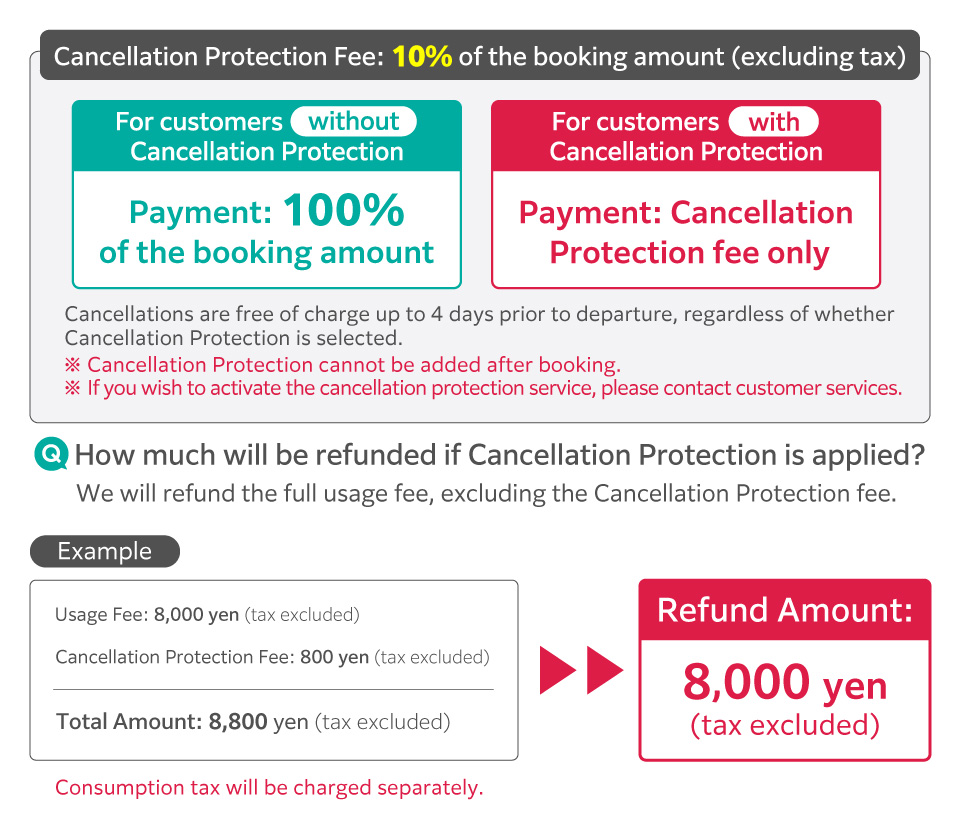Click the "Payment: Cancellation Protection fee only" box

(686, 231)
